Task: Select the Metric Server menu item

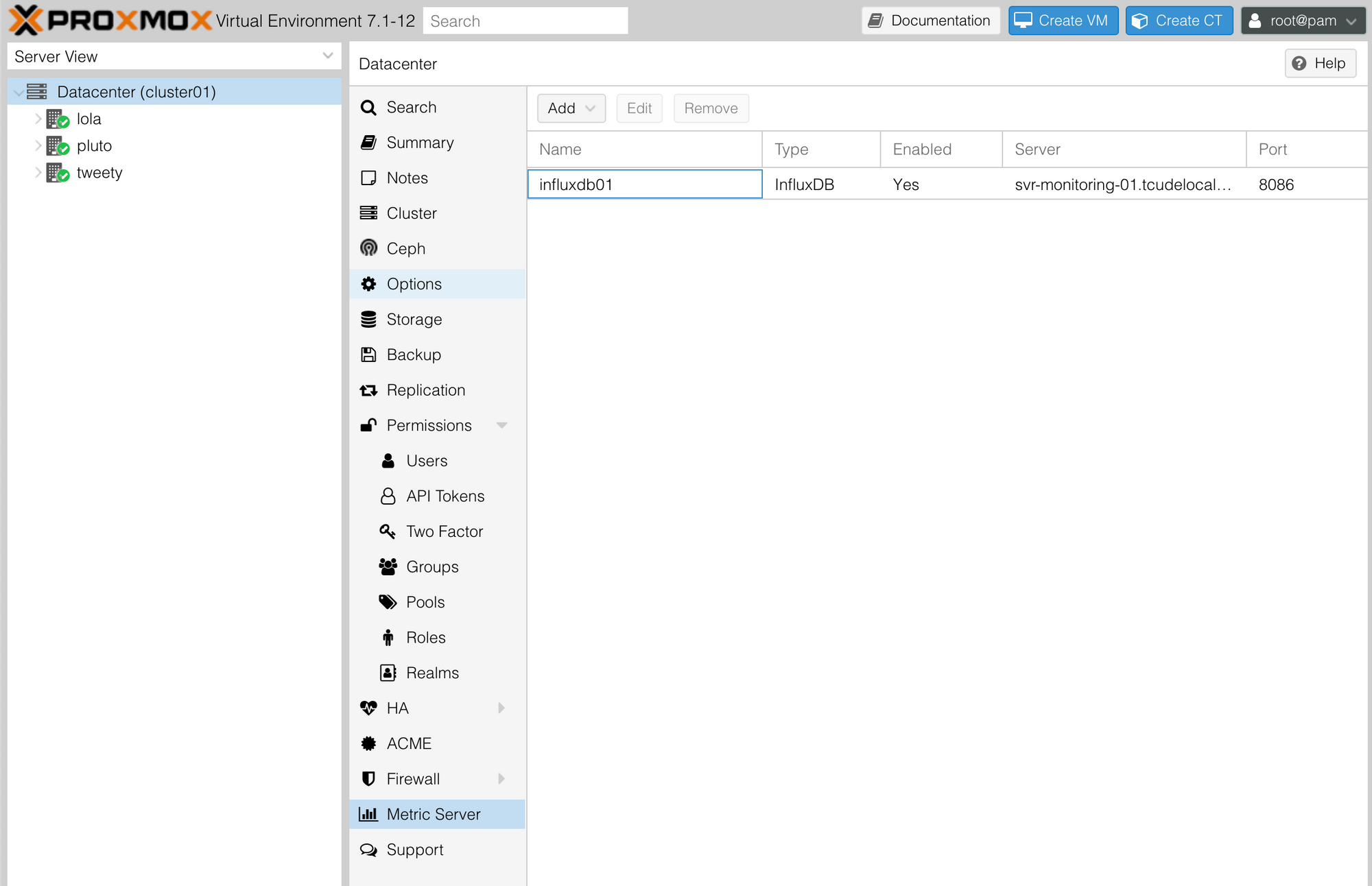Action: 438,815
